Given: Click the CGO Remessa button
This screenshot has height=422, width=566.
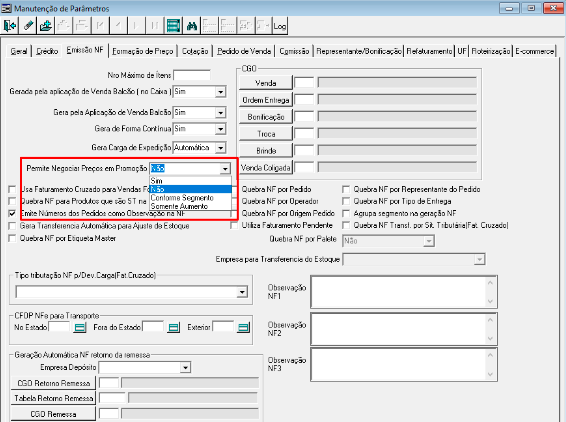Looking at the screenshot, I should pyautogui.click(x=53, y=414).
